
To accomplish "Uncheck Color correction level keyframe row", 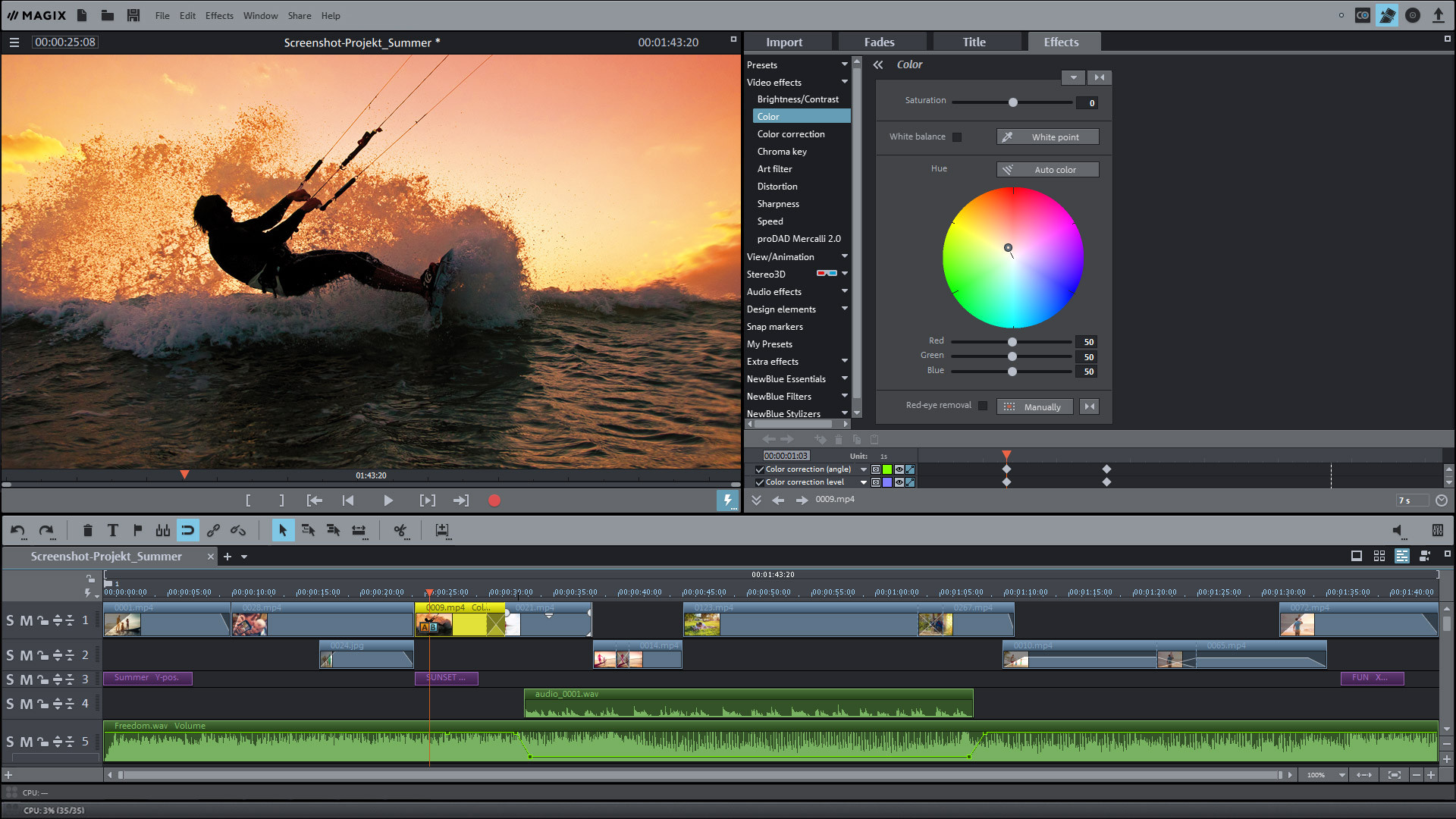I will pyautogui.click(x=760, y=482).
